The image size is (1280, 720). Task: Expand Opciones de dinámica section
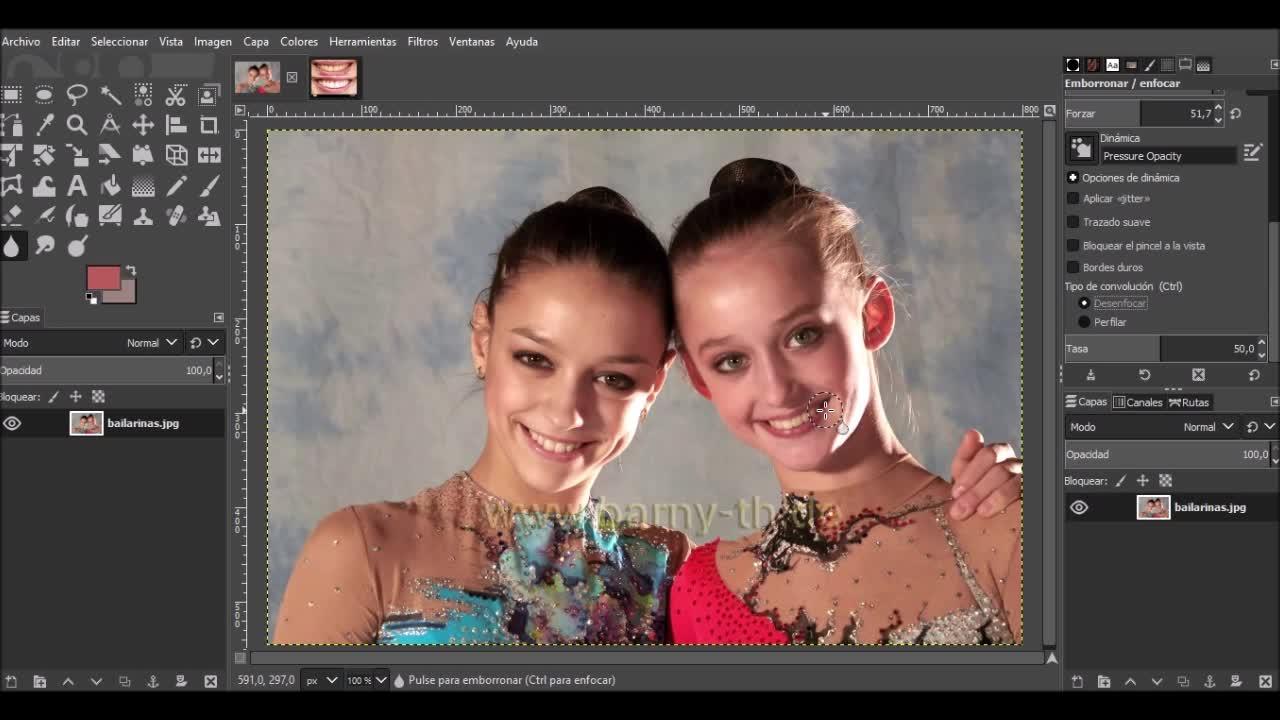(1073, 178)
